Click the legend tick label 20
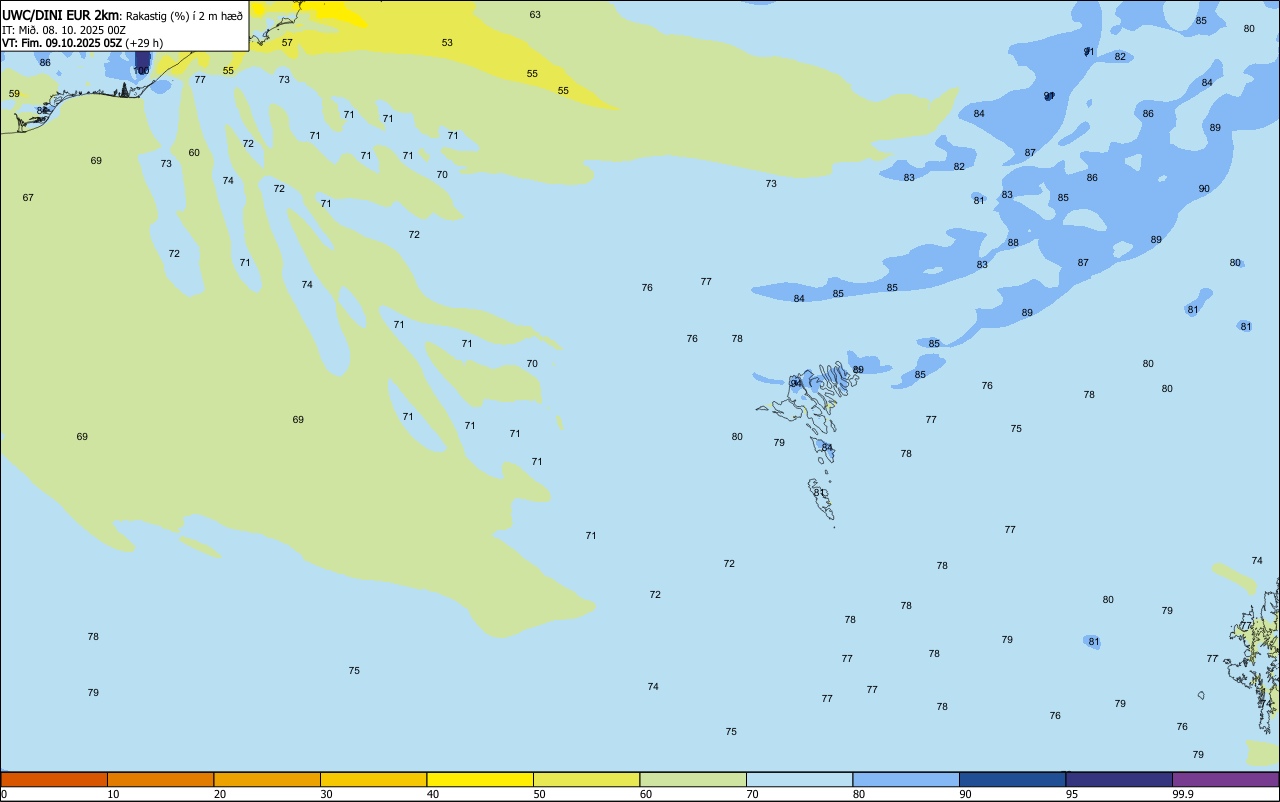The height and width of the screenshot is (802, 1280). pos(220,794)
